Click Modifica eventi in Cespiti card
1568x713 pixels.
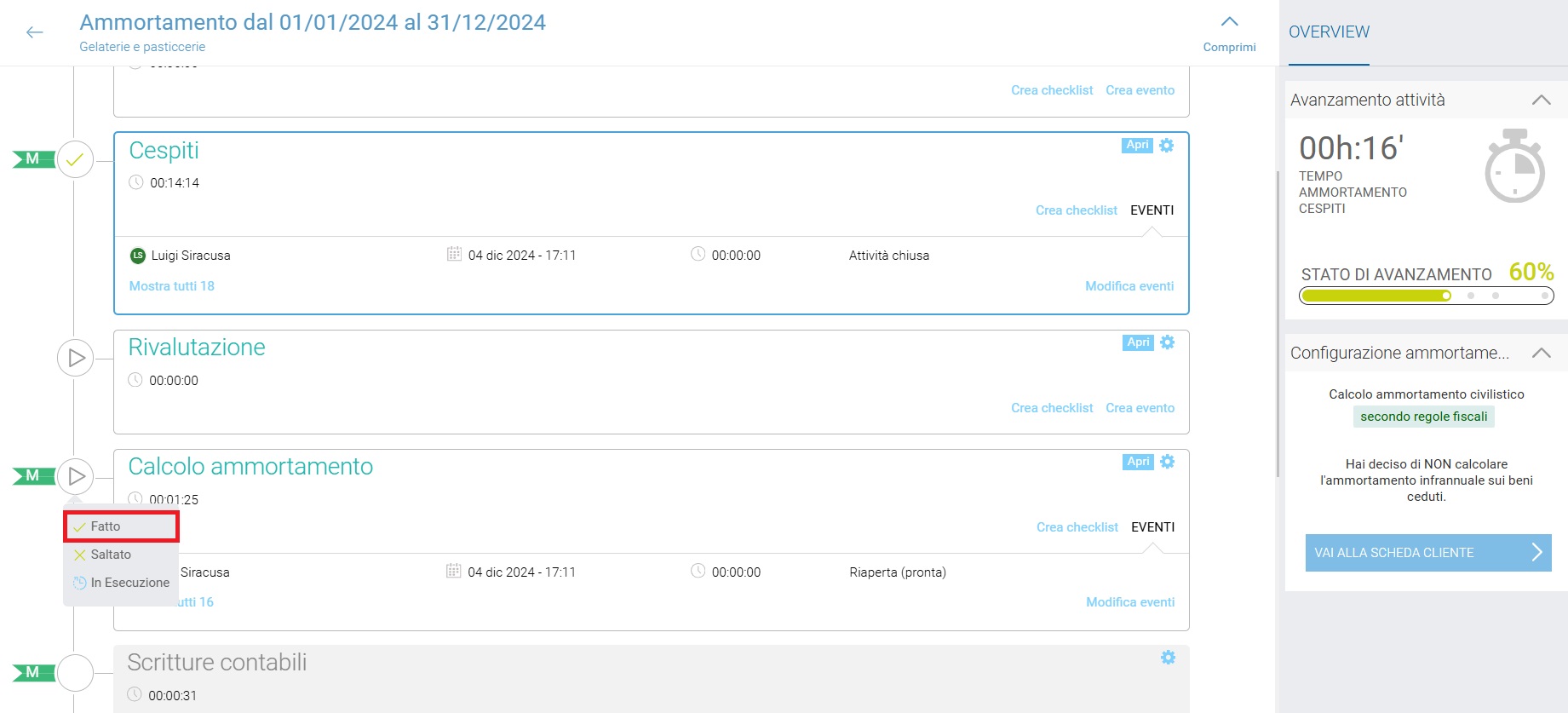click(x=1129, y=286)
